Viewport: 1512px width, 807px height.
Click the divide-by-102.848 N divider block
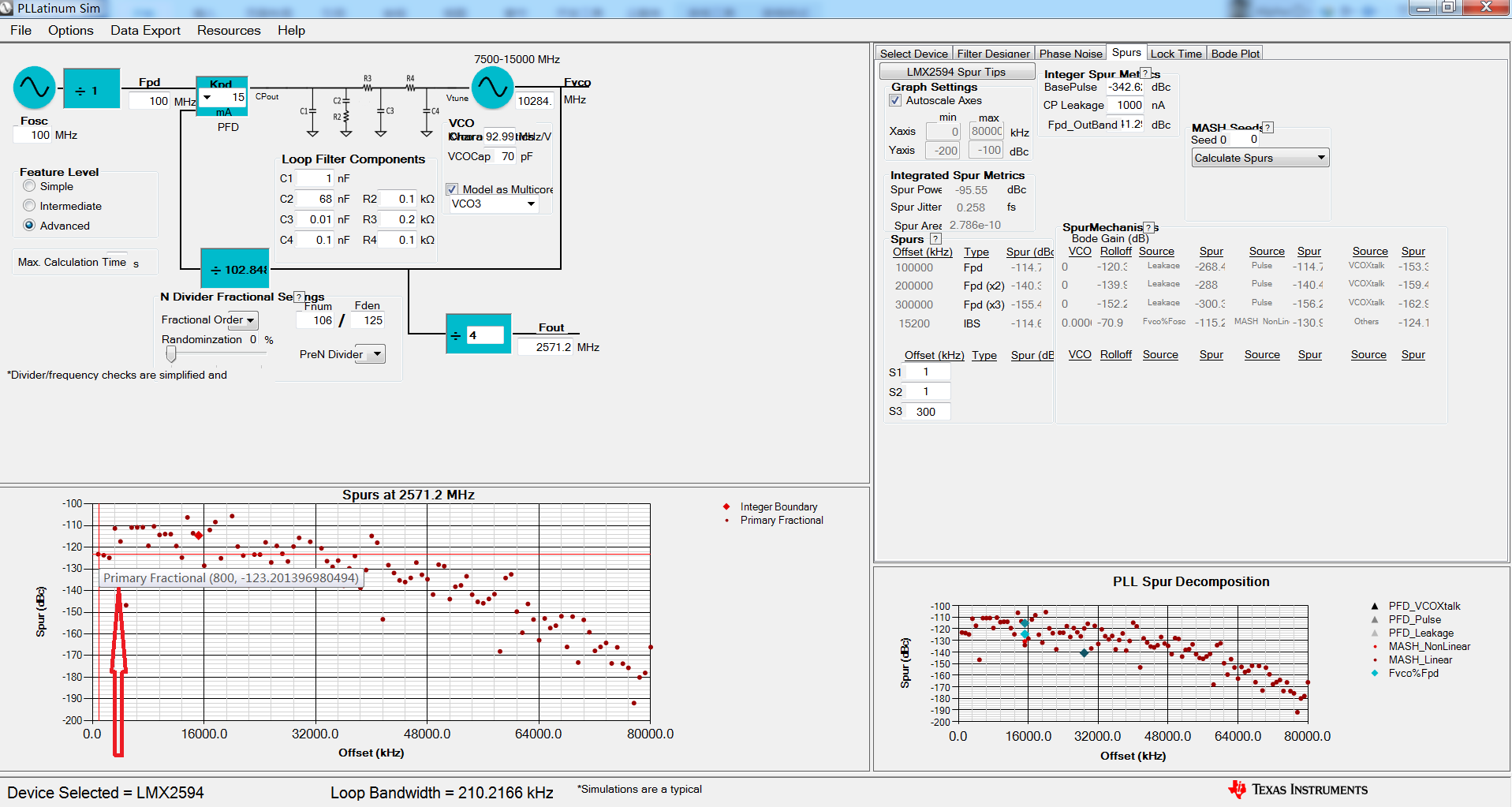pos(234,269)
